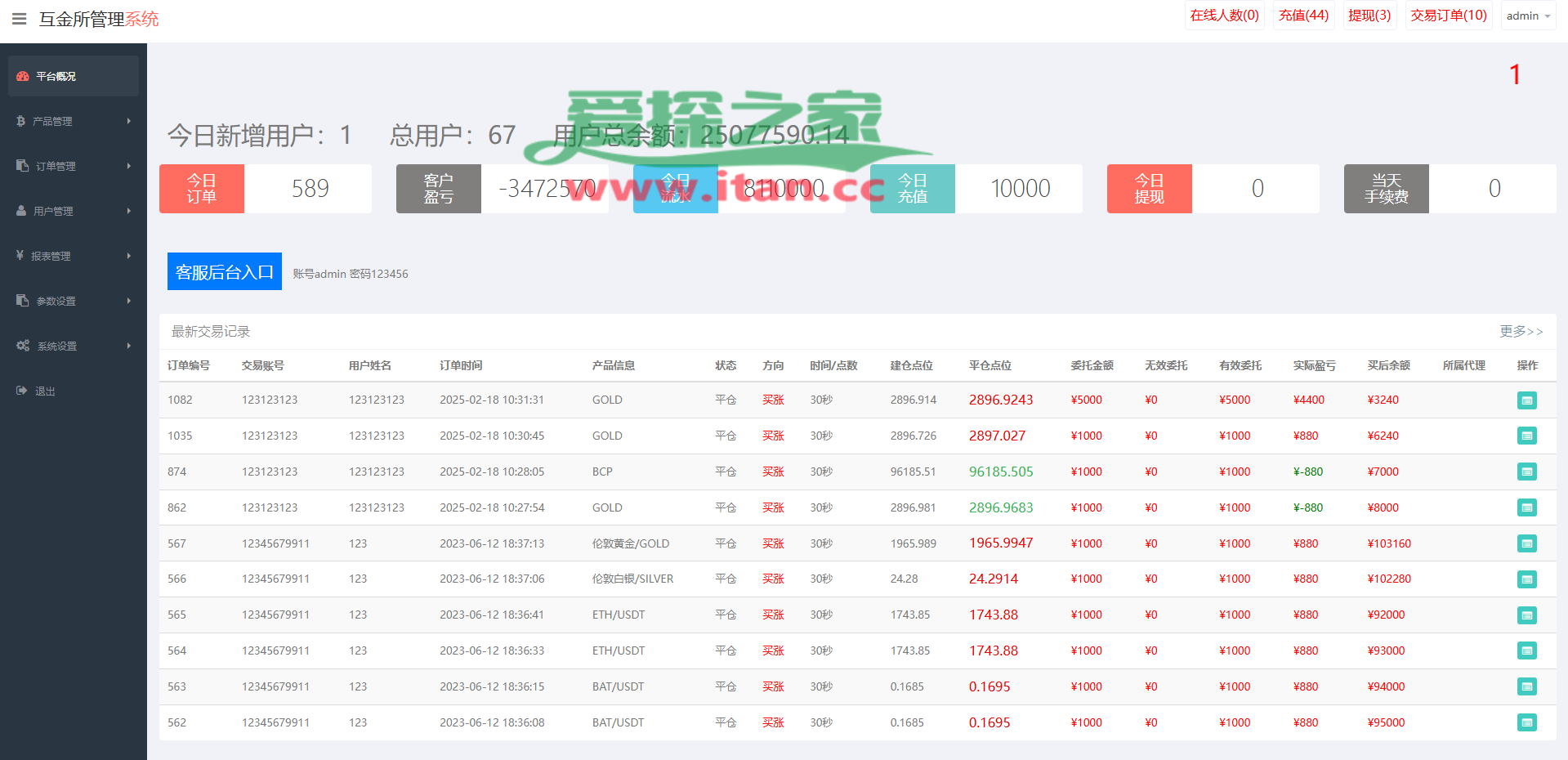1568x760 pixels.
Task: Open 系统设置 in the sidebar
Action: [x=73, y=346]
